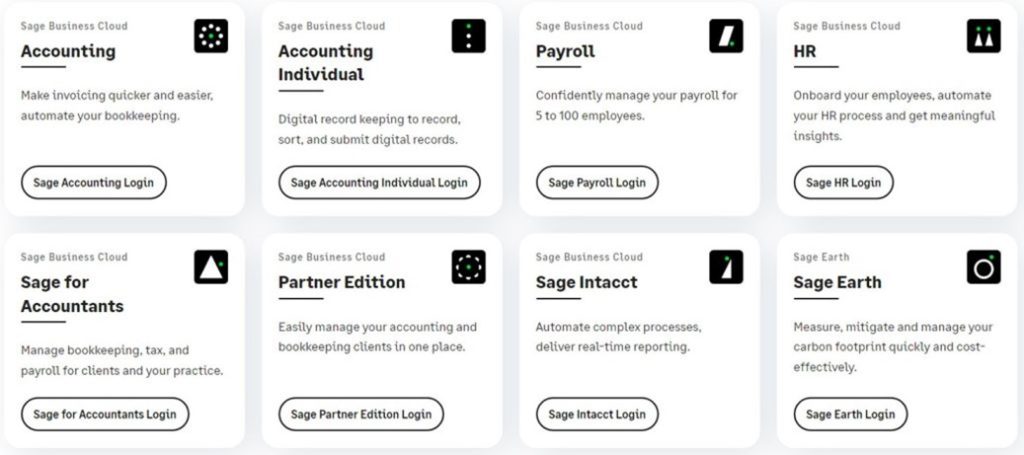Click the Sage Accounting dotted-circle icon
Viewport: 1024px width, 455px height.
[211, 36]
